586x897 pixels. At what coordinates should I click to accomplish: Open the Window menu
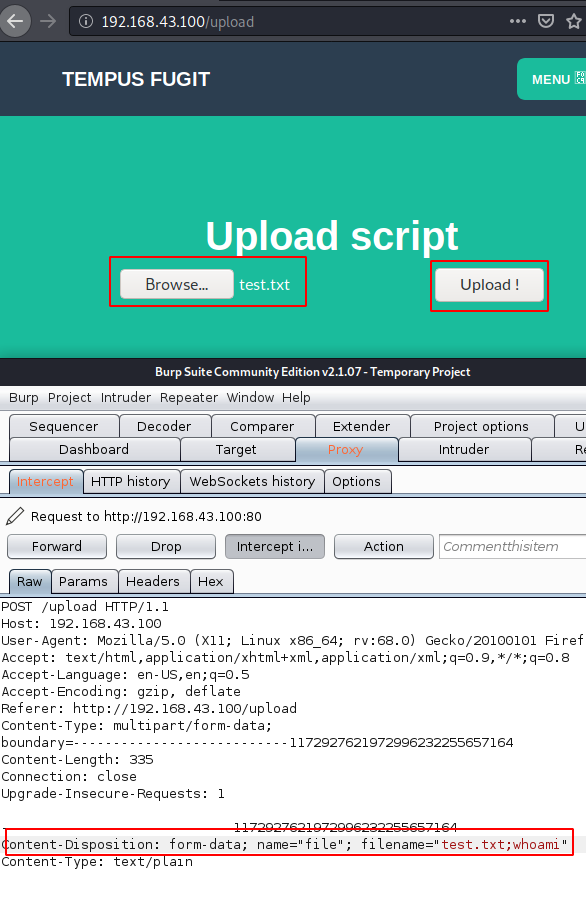point(250,398)
